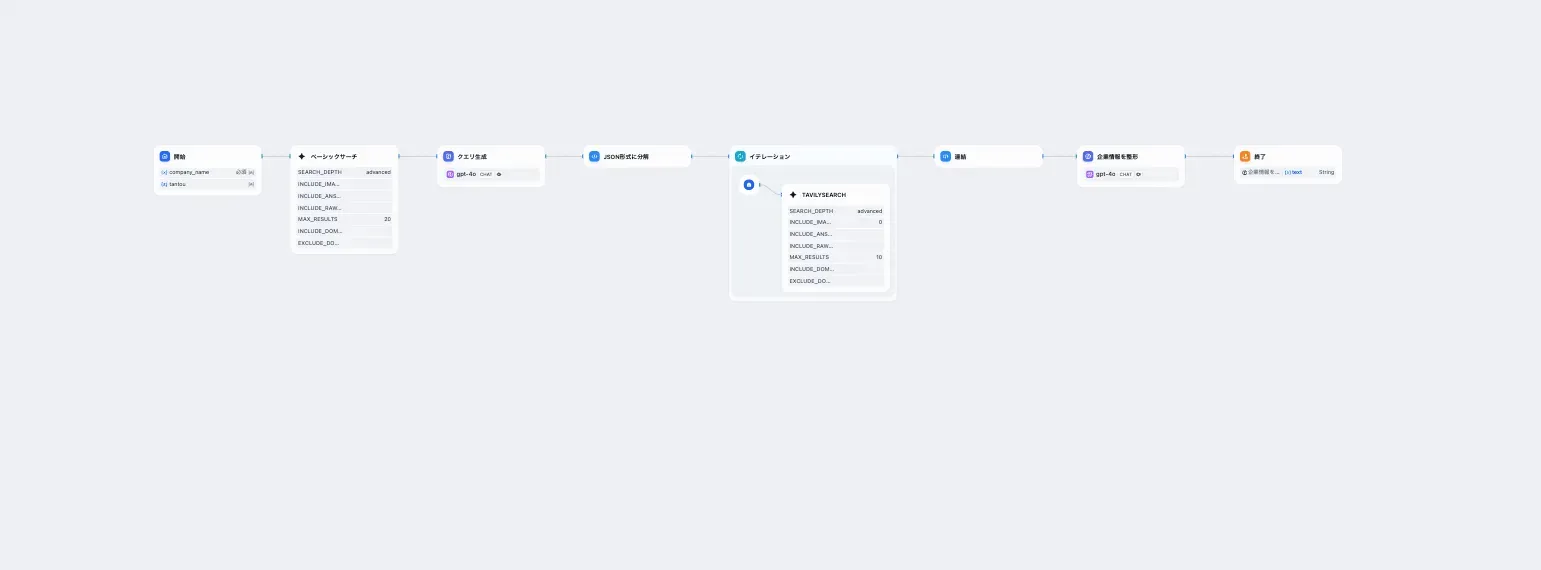Click the INCLUDE_RAW... row in the ベーシックサーチ node
Image resolution: width=1541 pixels, height=570 pixels.
pos(344,208)
